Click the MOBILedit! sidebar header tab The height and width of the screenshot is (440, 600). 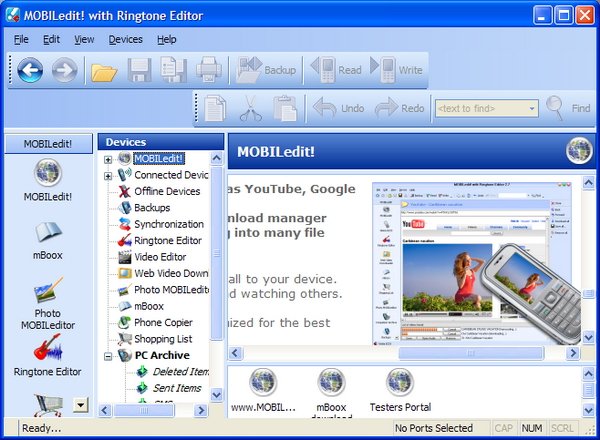pos(48,144)
